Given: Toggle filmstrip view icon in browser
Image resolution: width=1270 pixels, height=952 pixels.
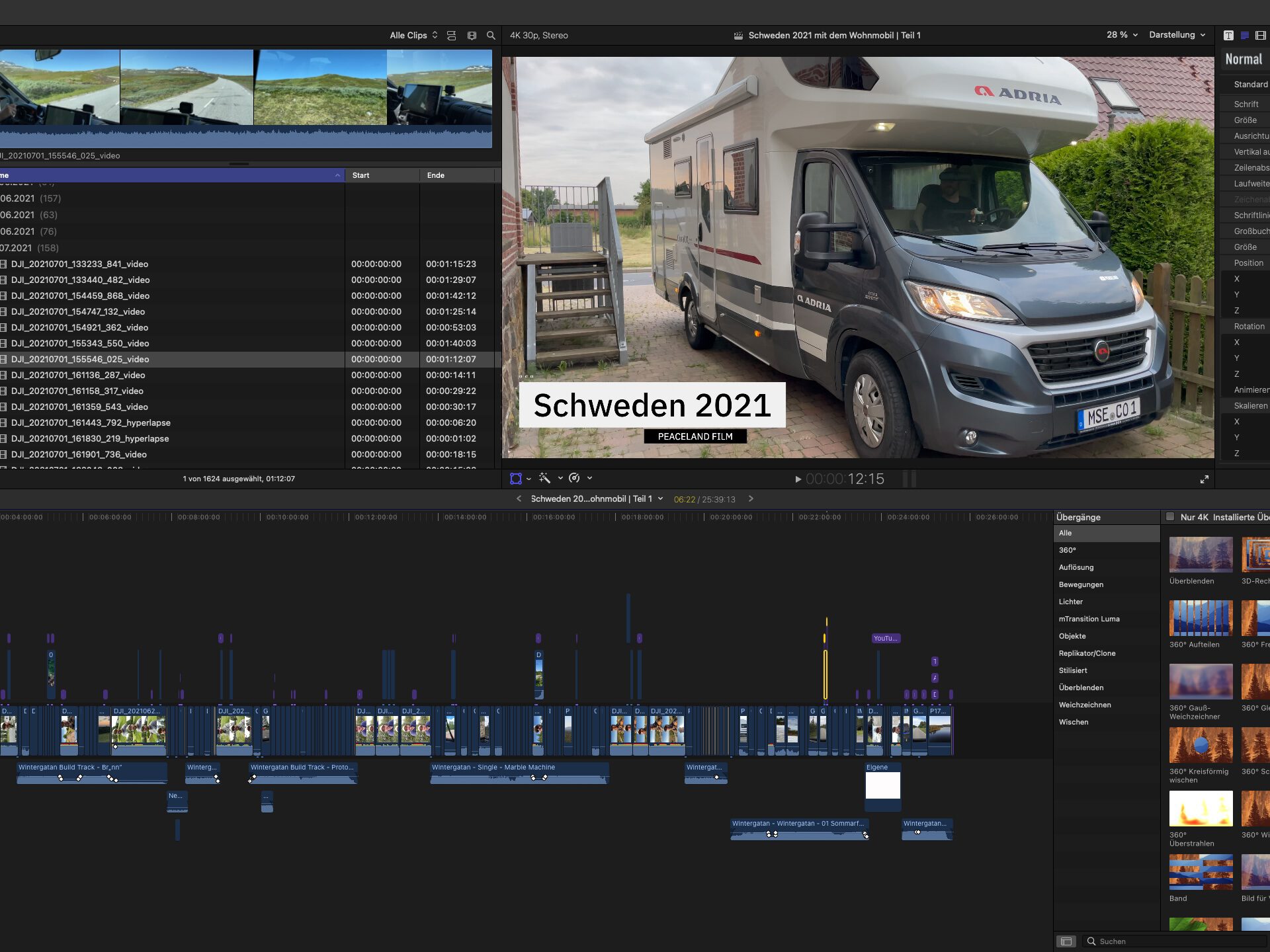Looking at the screenshot, I should [472, 36].
